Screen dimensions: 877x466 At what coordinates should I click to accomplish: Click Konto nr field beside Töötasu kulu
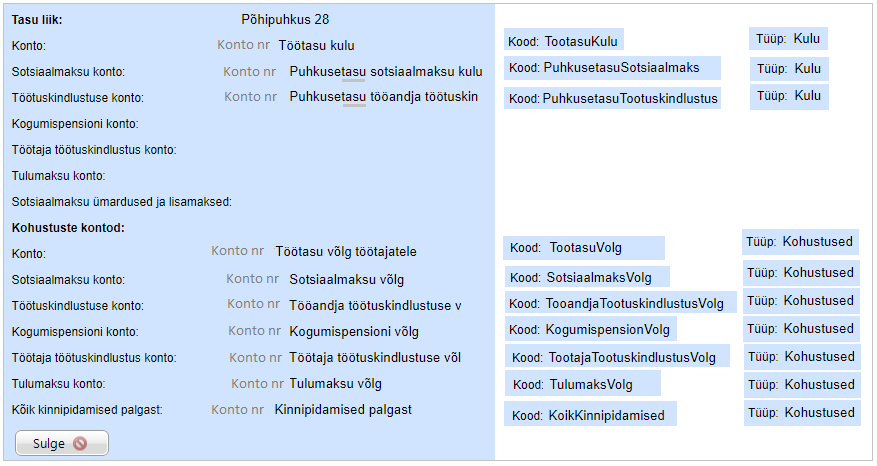(x=242, y=45)
